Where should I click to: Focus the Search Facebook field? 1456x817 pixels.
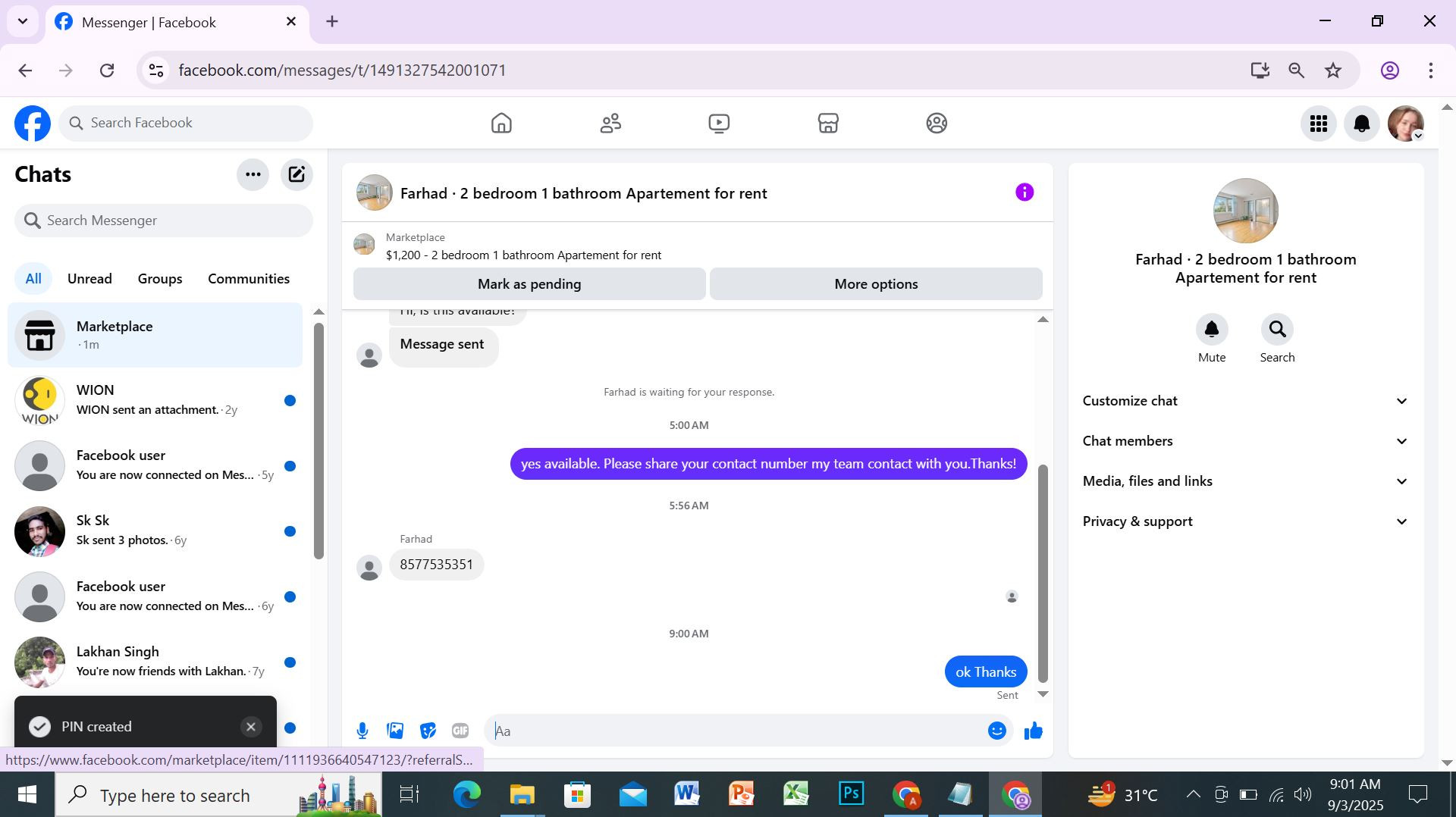(x=186, y=123)
